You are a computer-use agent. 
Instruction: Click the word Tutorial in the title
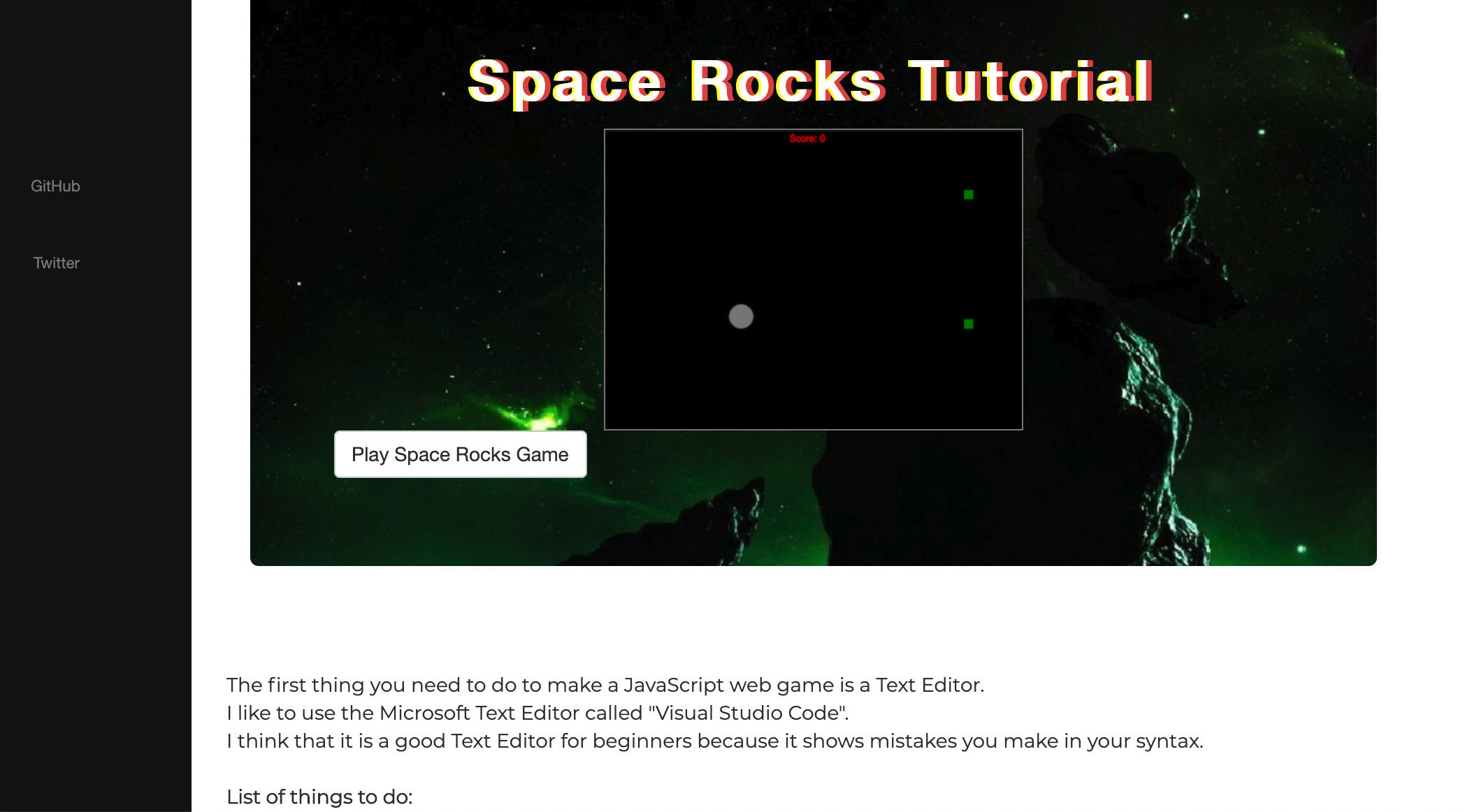1030,82
